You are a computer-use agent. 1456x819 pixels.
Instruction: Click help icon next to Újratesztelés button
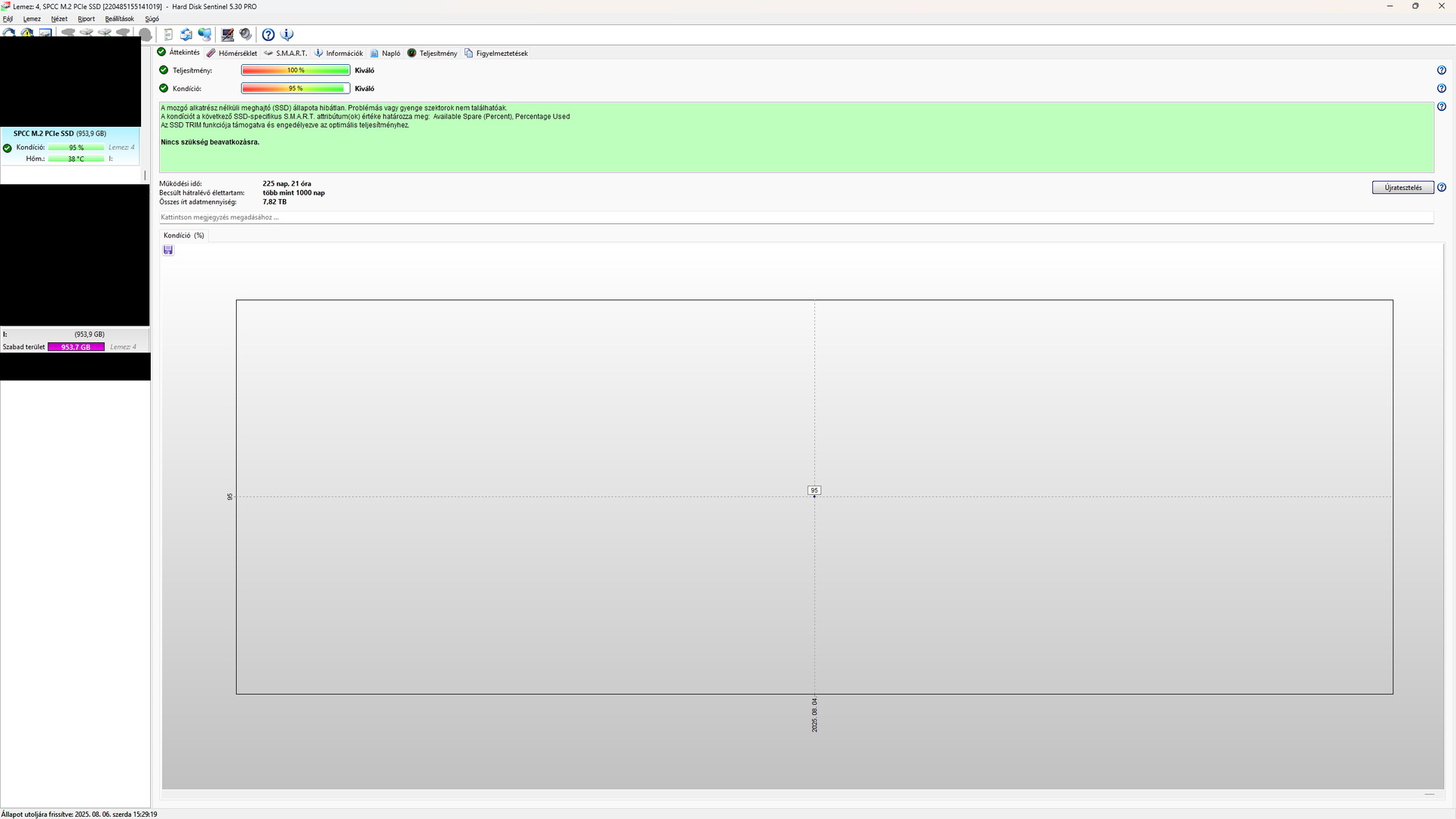tap(1441, 188)
